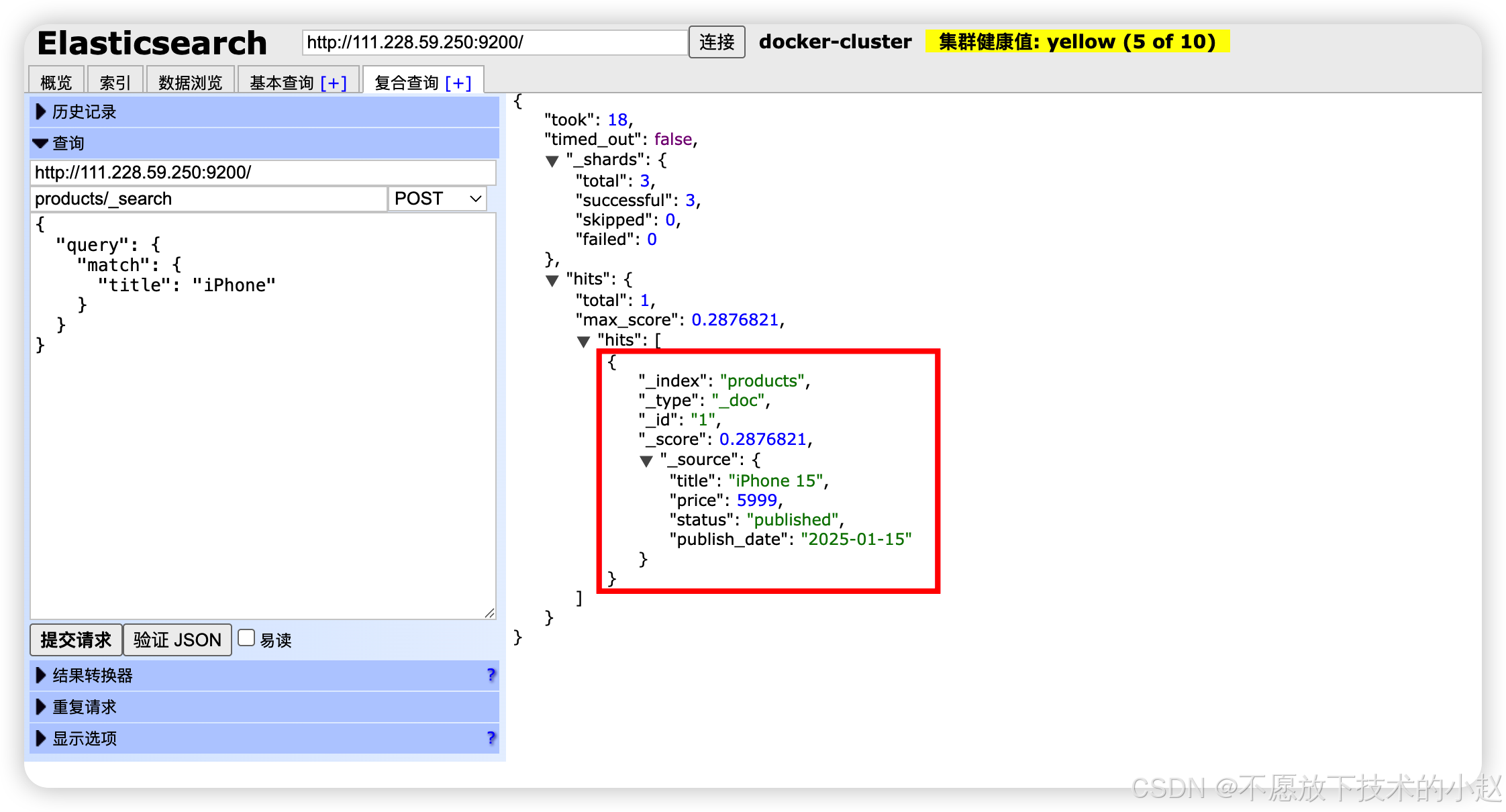
Task: Click plus icon on 复合查询 tab
Action: pos(458,83)
